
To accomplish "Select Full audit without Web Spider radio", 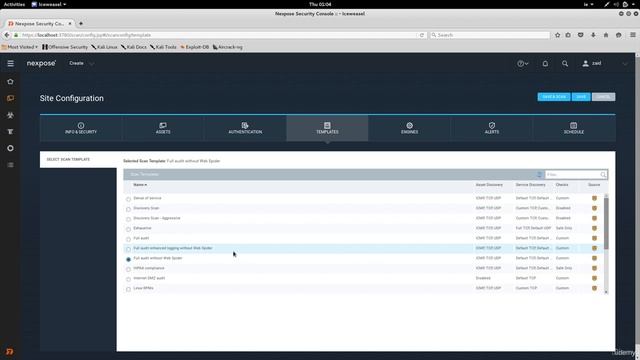I will pos(128,259).
